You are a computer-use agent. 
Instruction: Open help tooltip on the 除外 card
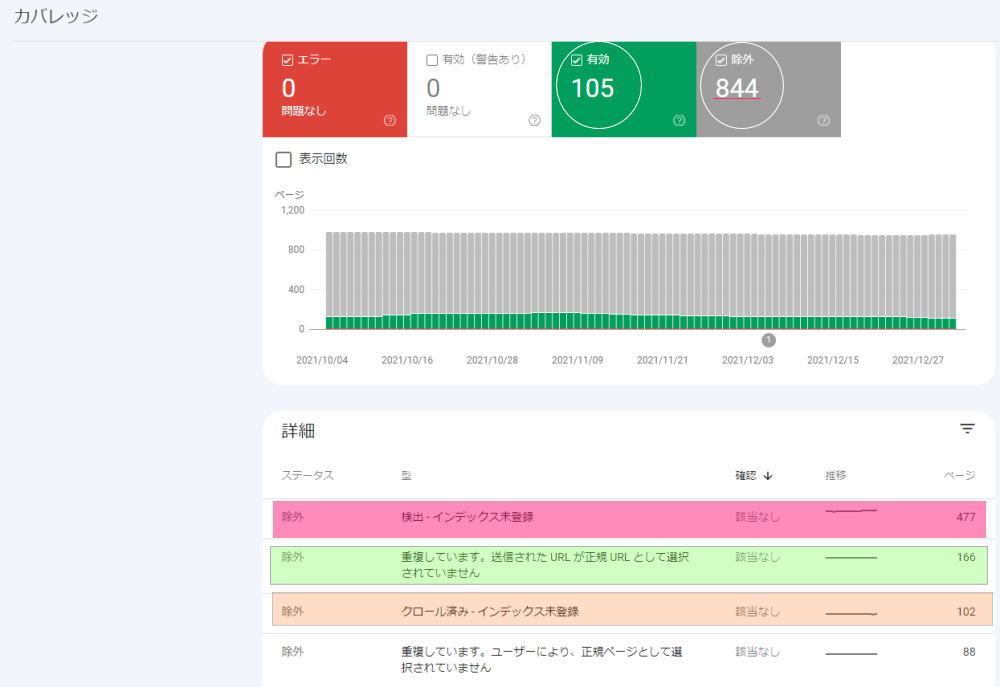[x=822, y=120]
